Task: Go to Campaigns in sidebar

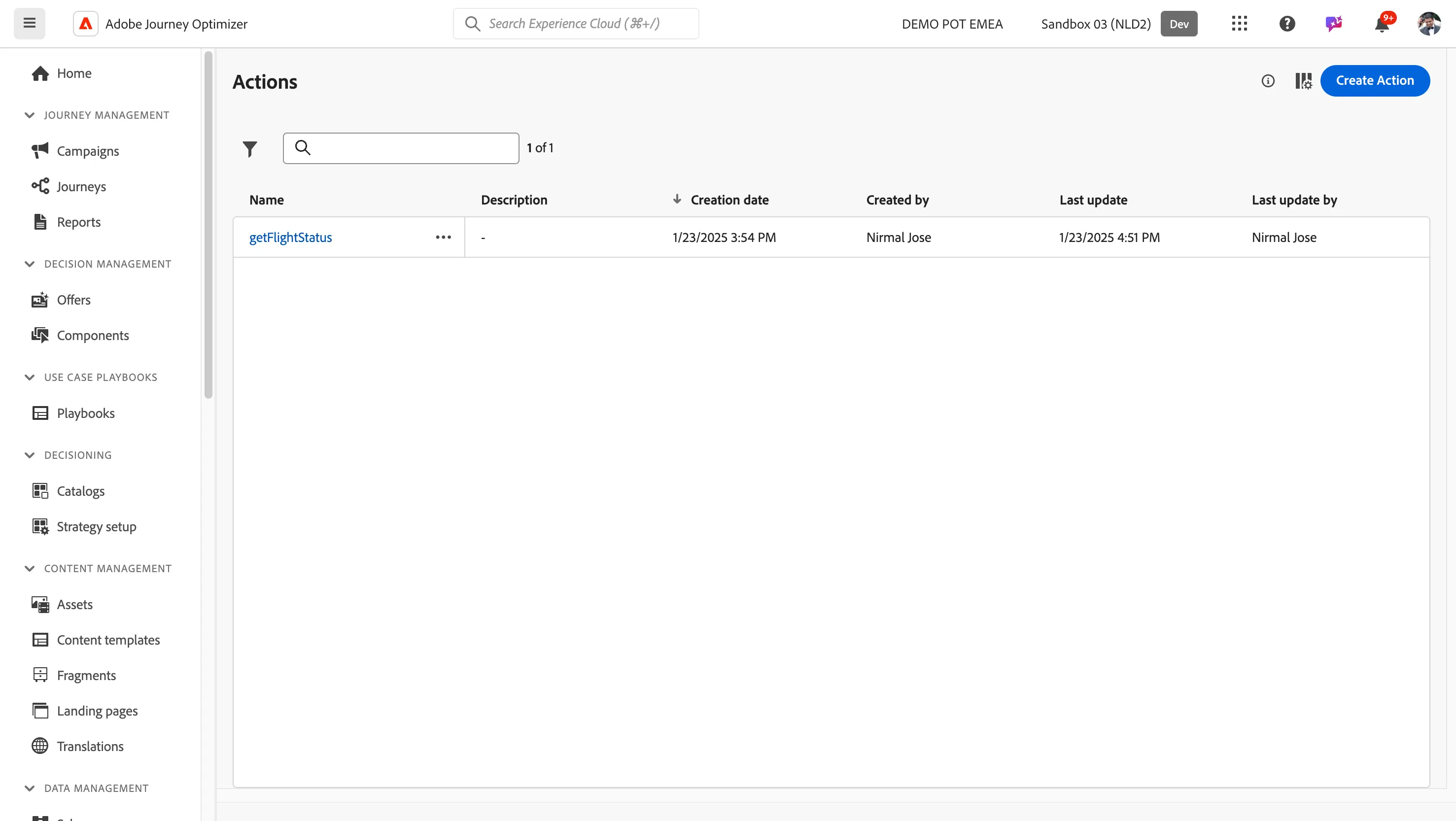Action: [88, 151]
